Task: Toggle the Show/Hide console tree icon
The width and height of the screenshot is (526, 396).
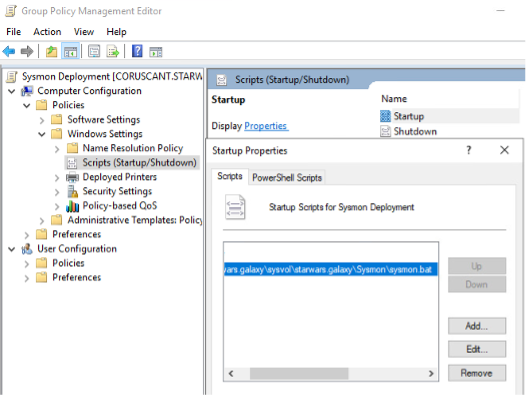Action: 70,52
